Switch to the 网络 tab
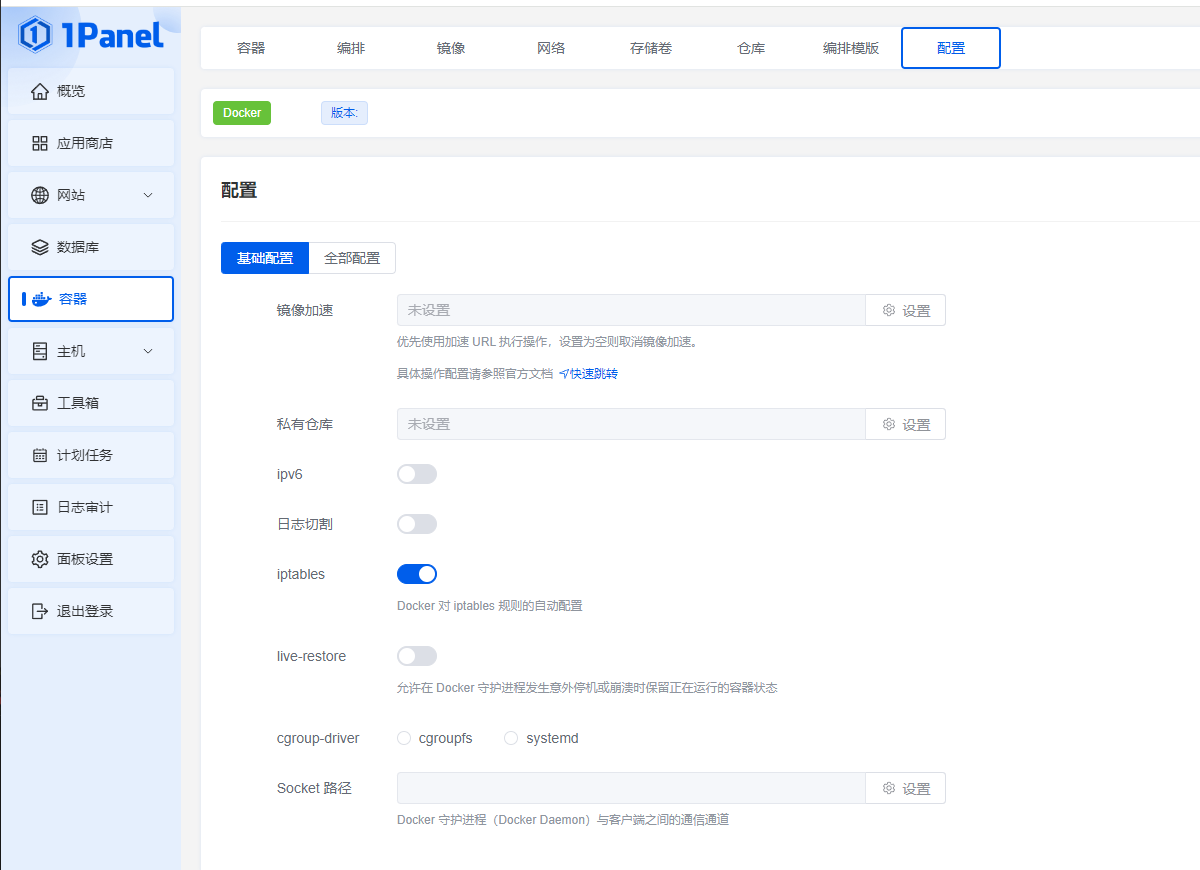Screen dimensions: 1200x870 (x=551, y=48)
